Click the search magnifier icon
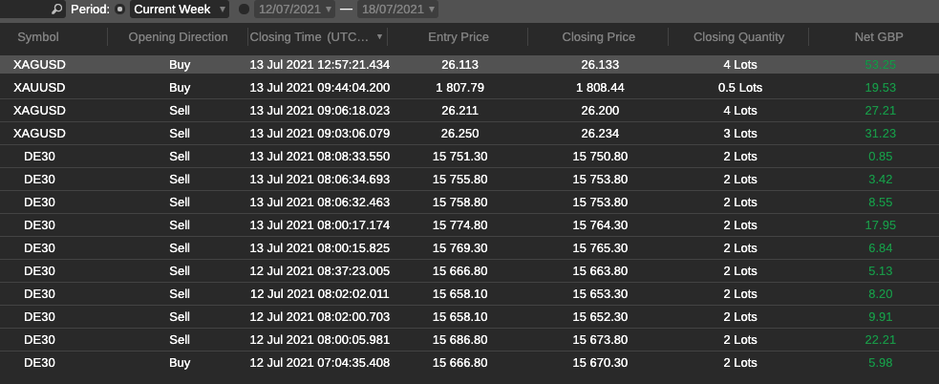This screenshot has height=384, width=939. click(57, 9)
